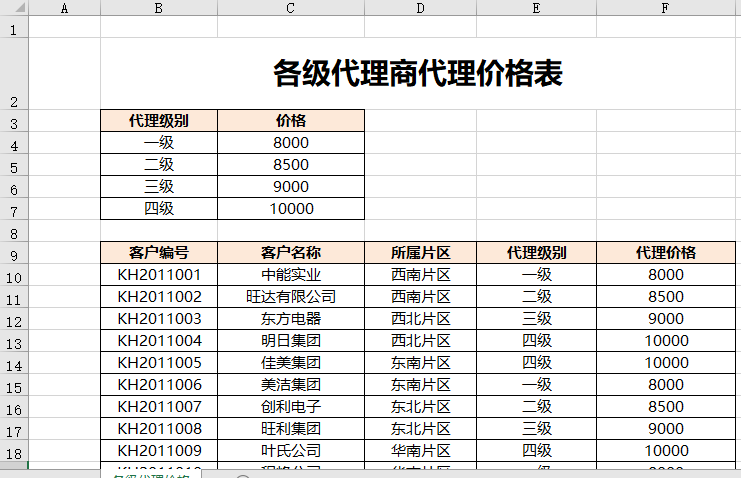Screen dimensions: 741x478
Task: Click the 东方电器 customer name cell
Action: pos(291,319)
